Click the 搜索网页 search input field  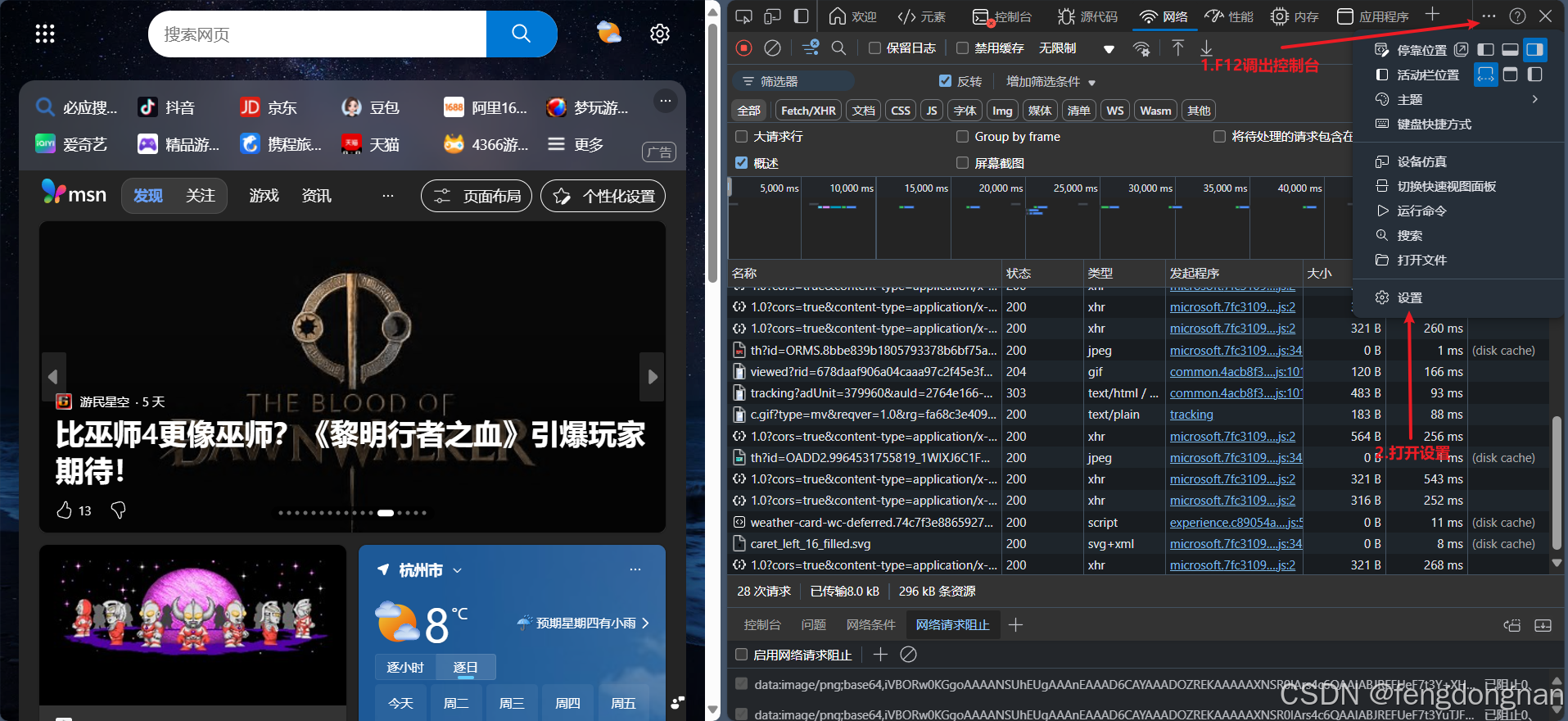pyautogui.click(x=318, y=34)
